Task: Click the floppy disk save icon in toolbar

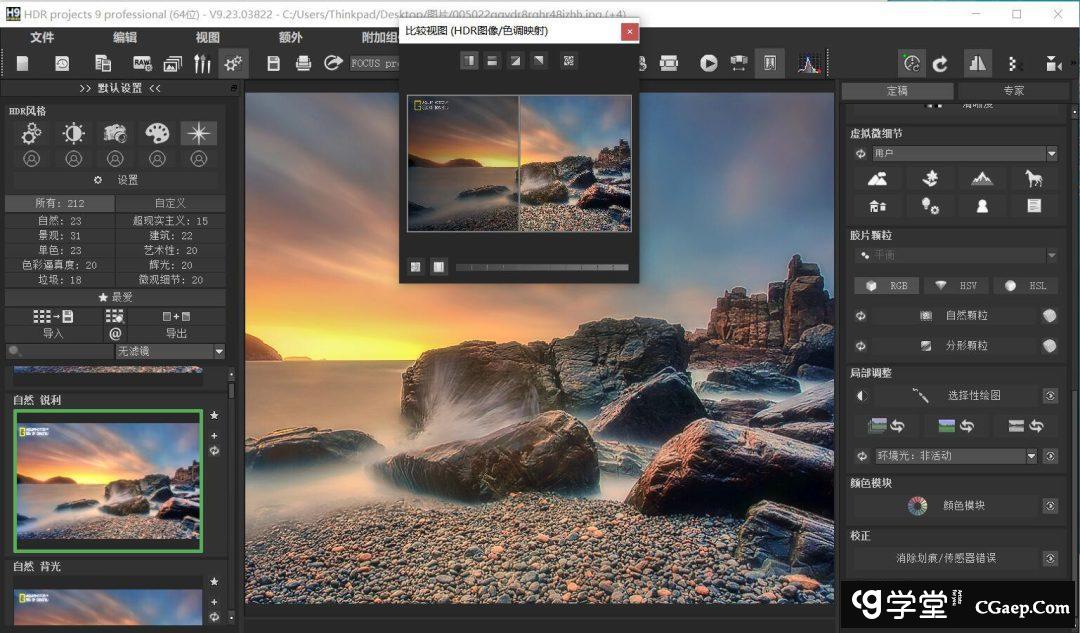Action: pyautogui.click(x=273, y=63)
